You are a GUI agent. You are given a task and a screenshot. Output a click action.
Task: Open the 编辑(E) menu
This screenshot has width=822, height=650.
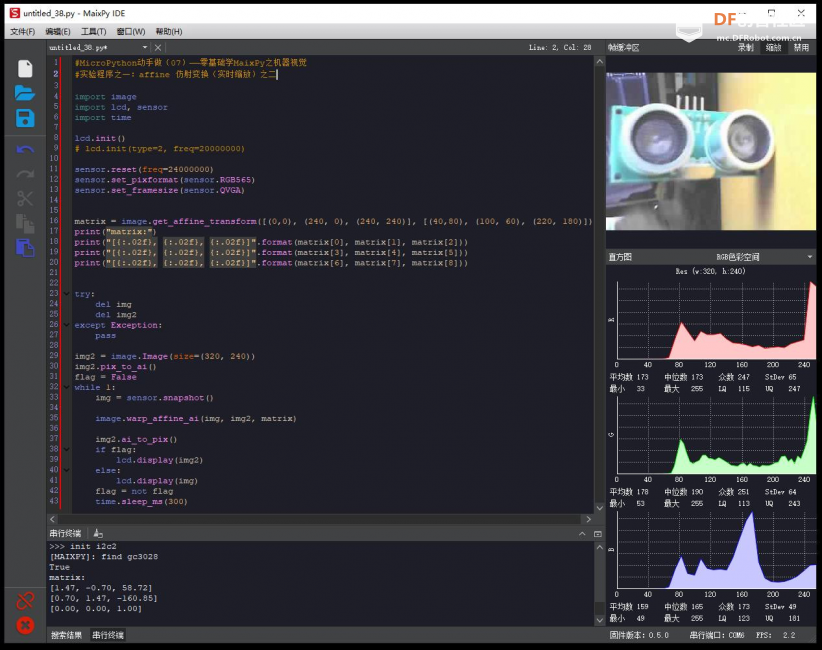point(58,31)
